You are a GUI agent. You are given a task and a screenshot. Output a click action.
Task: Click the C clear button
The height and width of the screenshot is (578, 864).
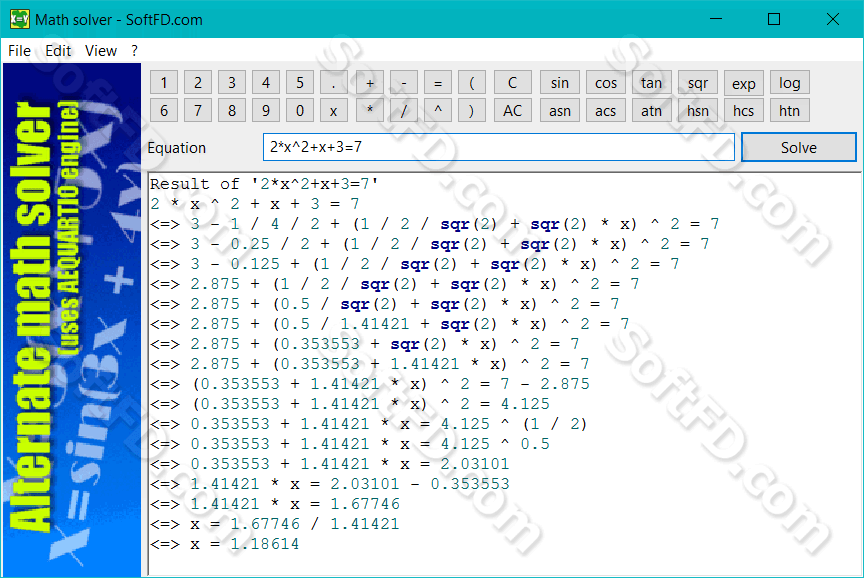pyautogui.click(x=512, y=83)
